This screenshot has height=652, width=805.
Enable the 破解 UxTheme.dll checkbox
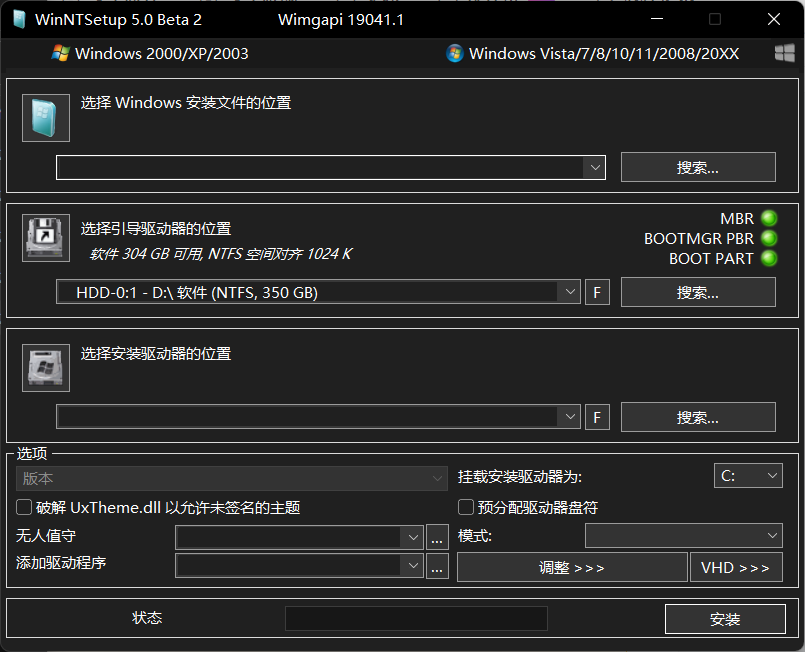click(24, 507)
